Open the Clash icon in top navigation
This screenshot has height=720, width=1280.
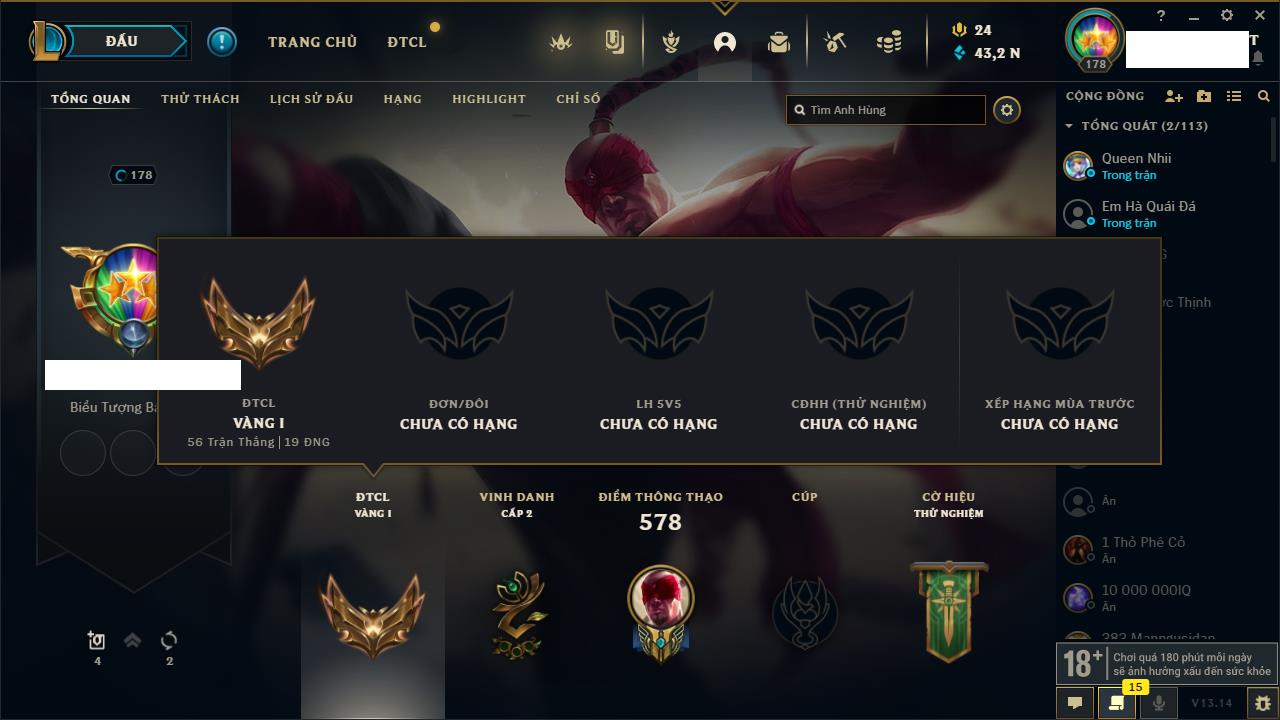click(x=671, y=42)
